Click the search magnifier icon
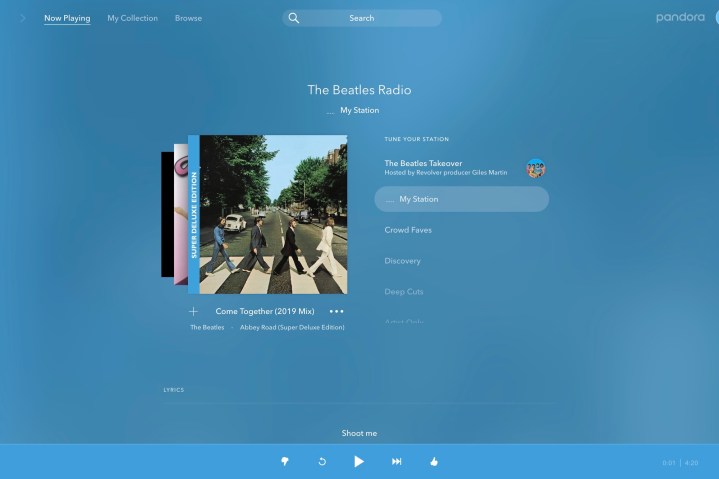The image size is (719, 479). [294, 18]
